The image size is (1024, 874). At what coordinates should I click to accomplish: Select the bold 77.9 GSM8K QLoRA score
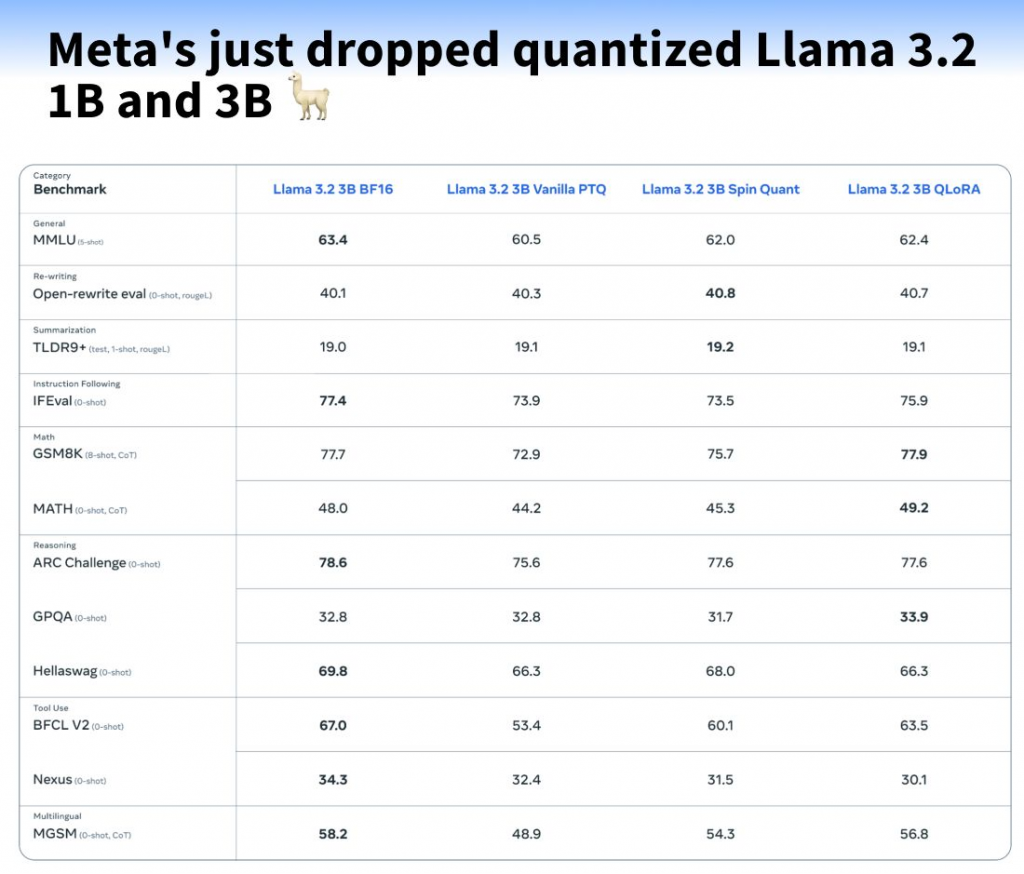tap(913, 454)
